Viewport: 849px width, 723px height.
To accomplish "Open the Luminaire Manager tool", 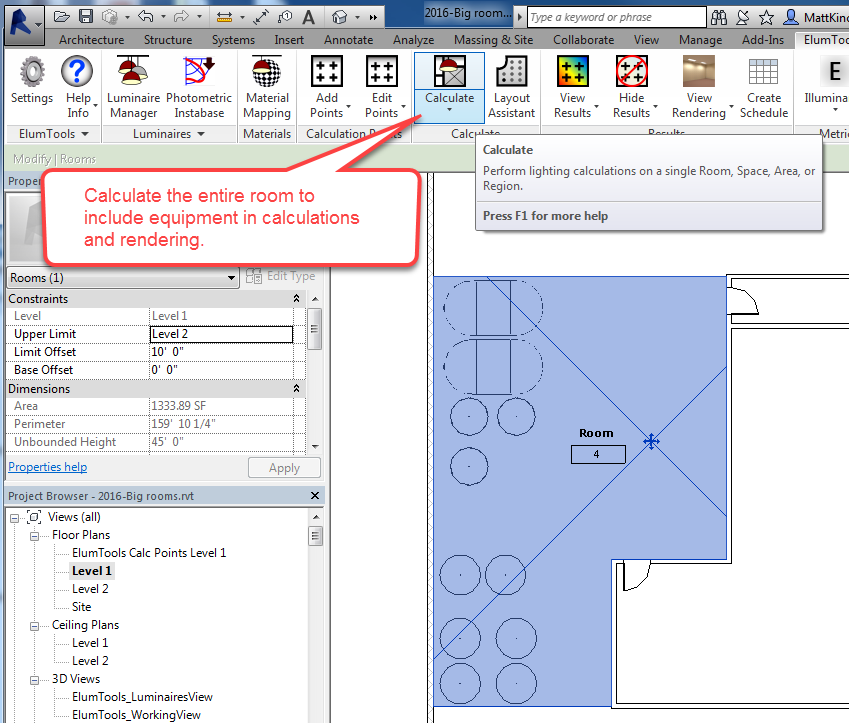I will pos(133,87).
